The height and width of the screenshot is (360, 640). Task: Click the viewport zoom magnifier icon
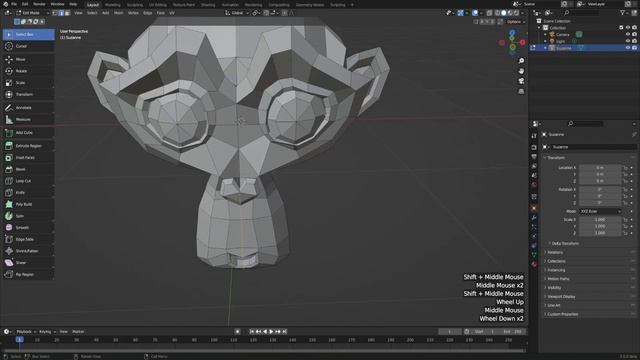click(521, 61)
